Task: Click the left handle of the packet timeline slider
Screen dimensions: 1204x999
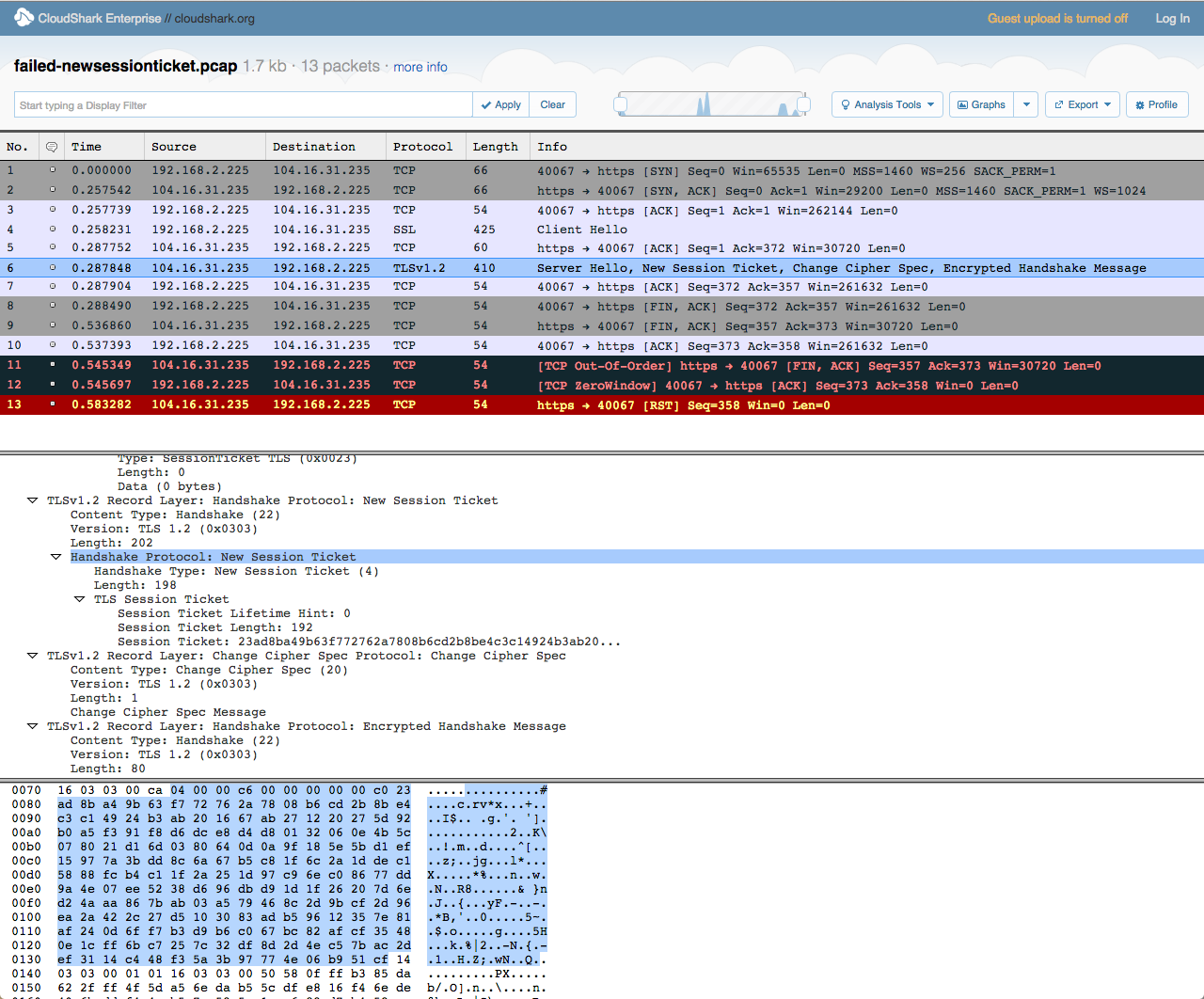Action: pos(620,104)
